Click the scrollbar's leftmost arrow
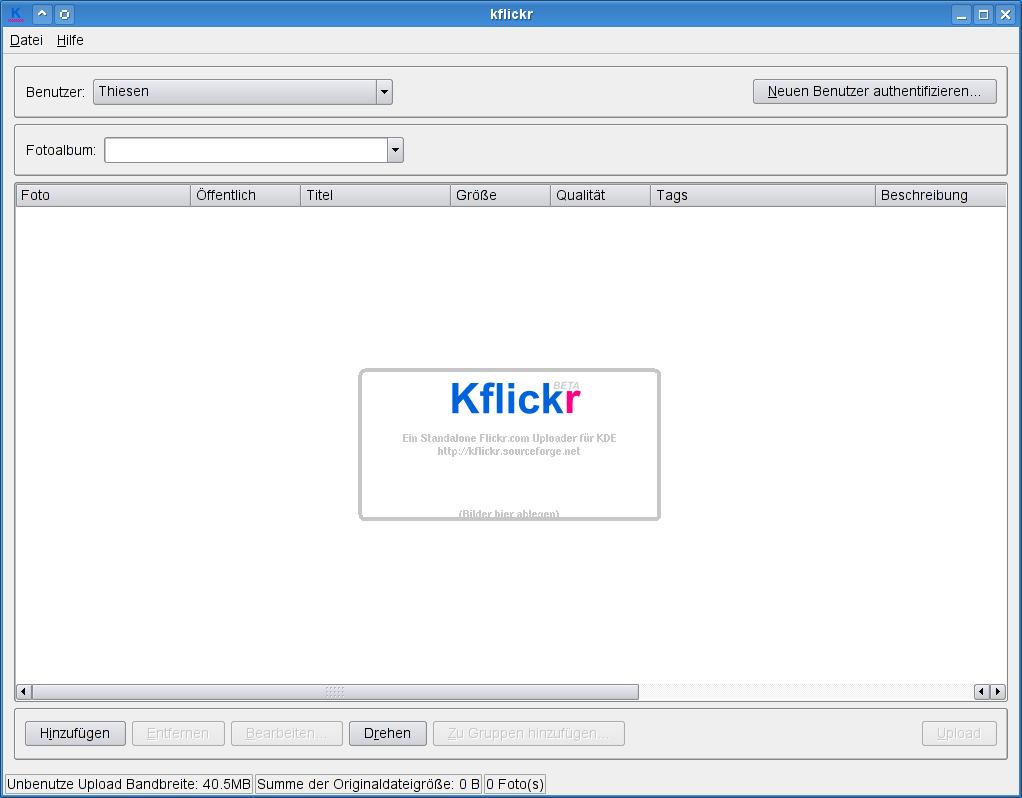Image resolution: width=1022 pixels, height=798 pixels. point(23,692)
